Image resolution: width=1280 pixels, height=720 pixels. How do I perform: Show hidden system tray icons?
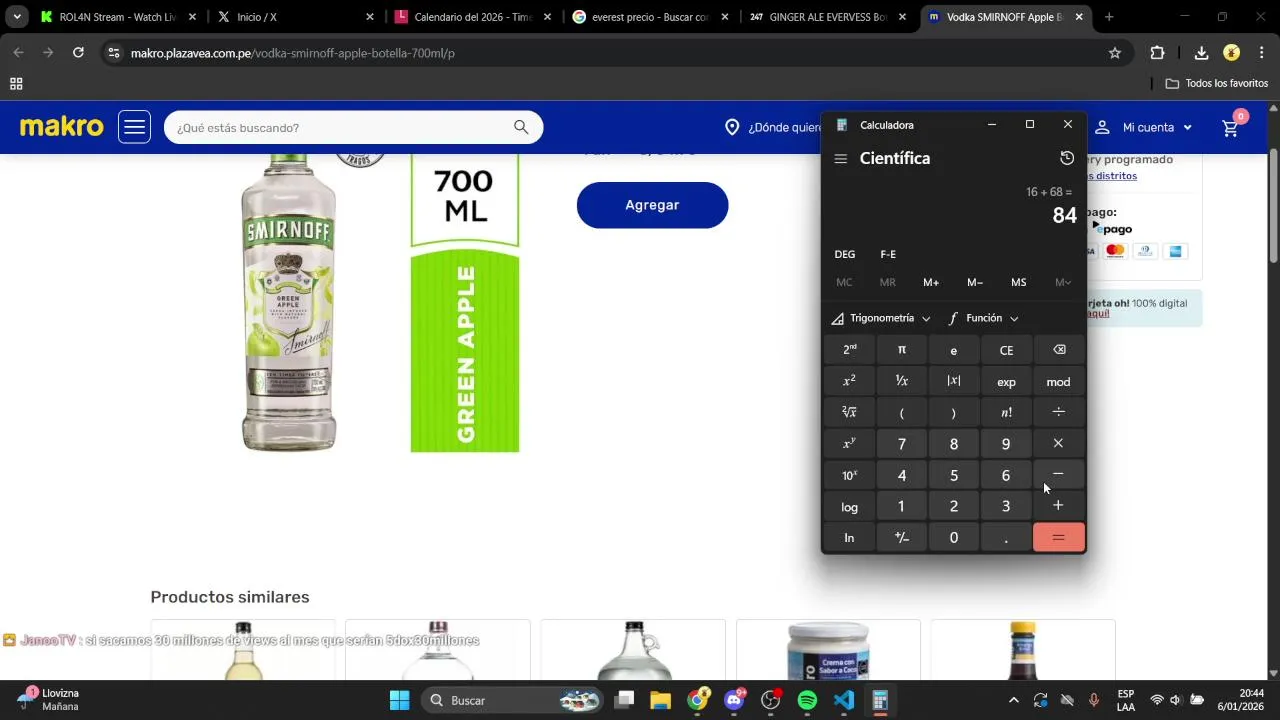(1014, 700)
